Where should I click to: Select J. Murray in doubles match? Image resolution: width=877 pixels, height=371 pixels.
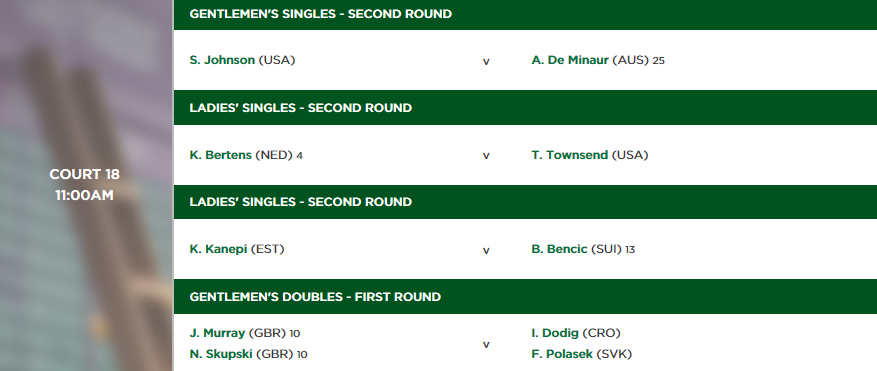coord(217,333)
